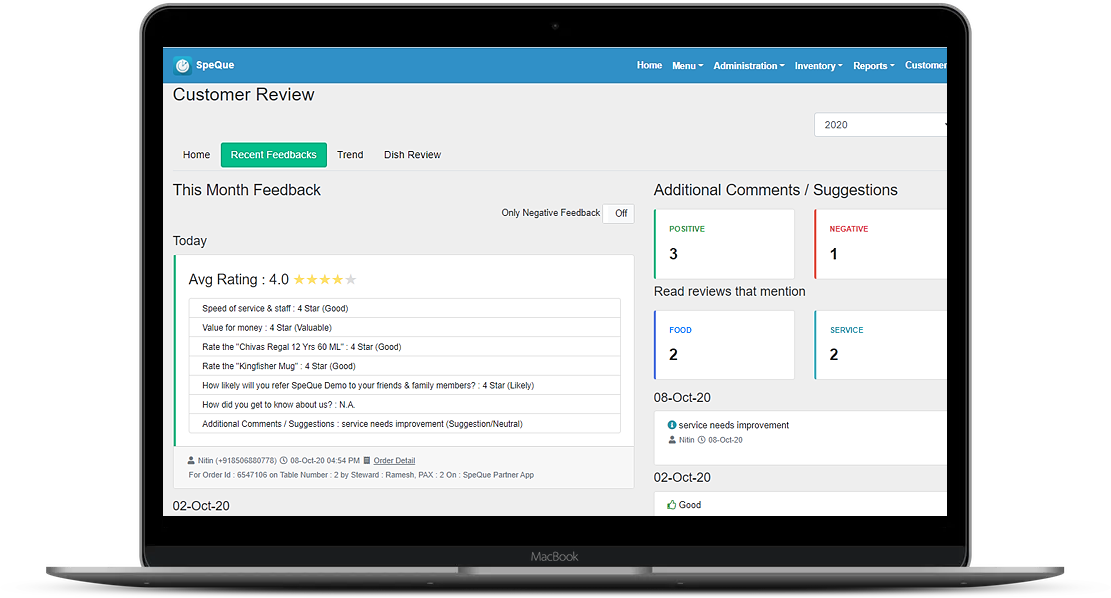Click the FOOD mentions card
This screenshot has width=1111, height=598.
[x=724, y=344]
